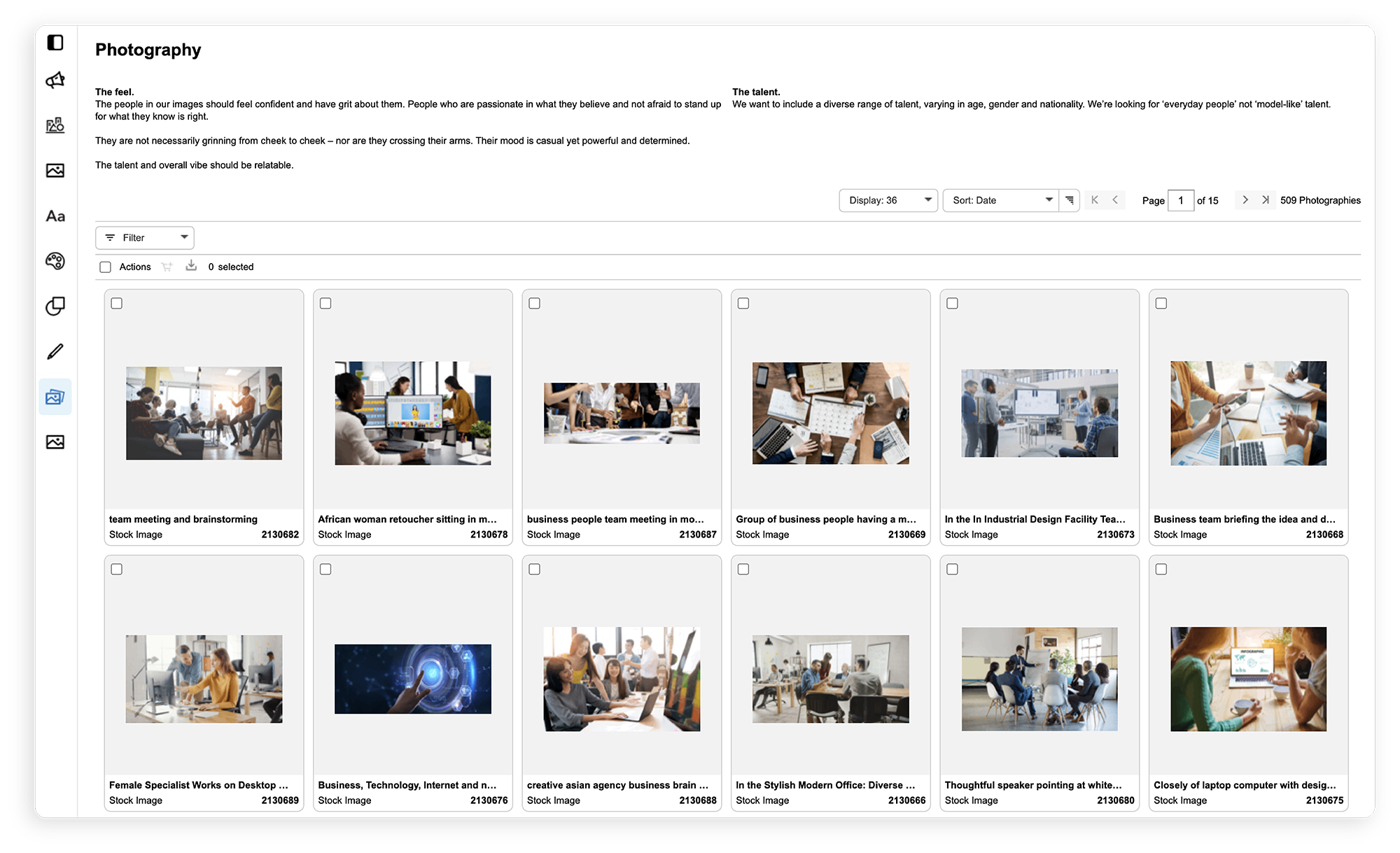Open Business team briefing thumbnail
1400x853 pixels.
tap(1249, 413)
